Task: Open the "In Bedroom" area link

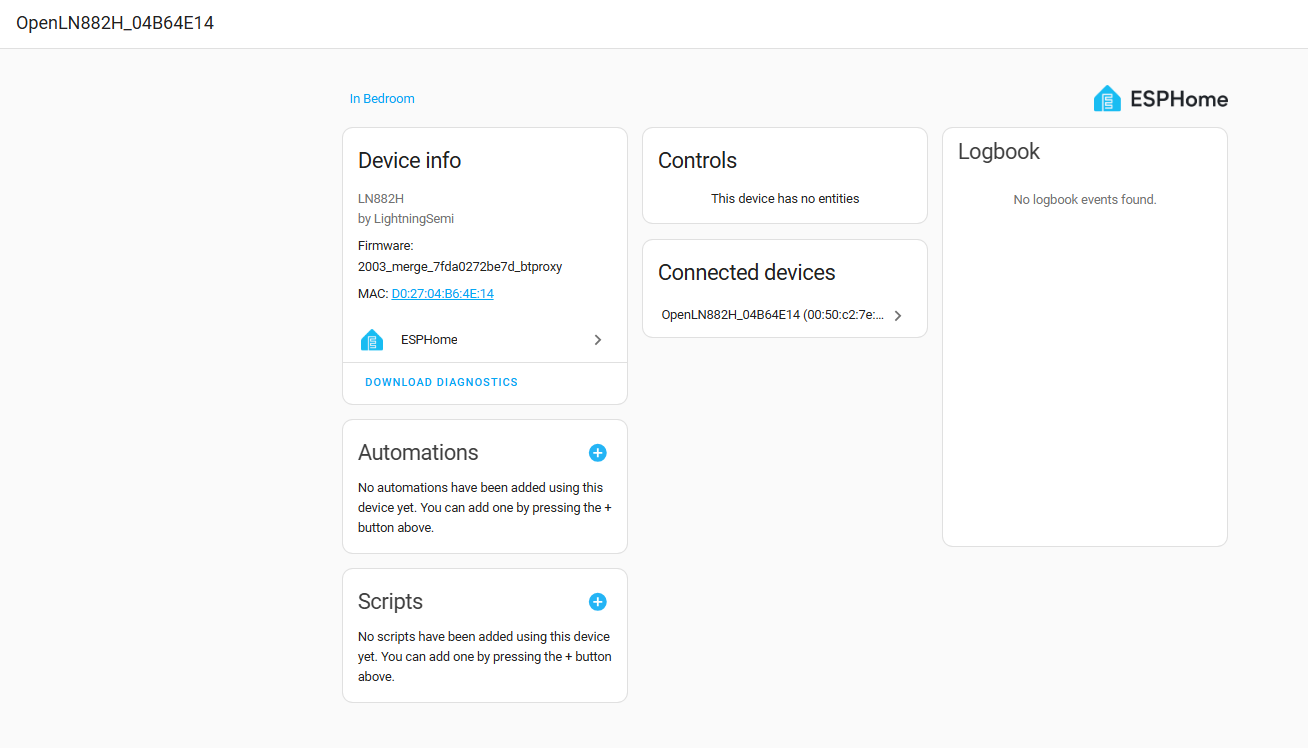Action: [382, 99]
